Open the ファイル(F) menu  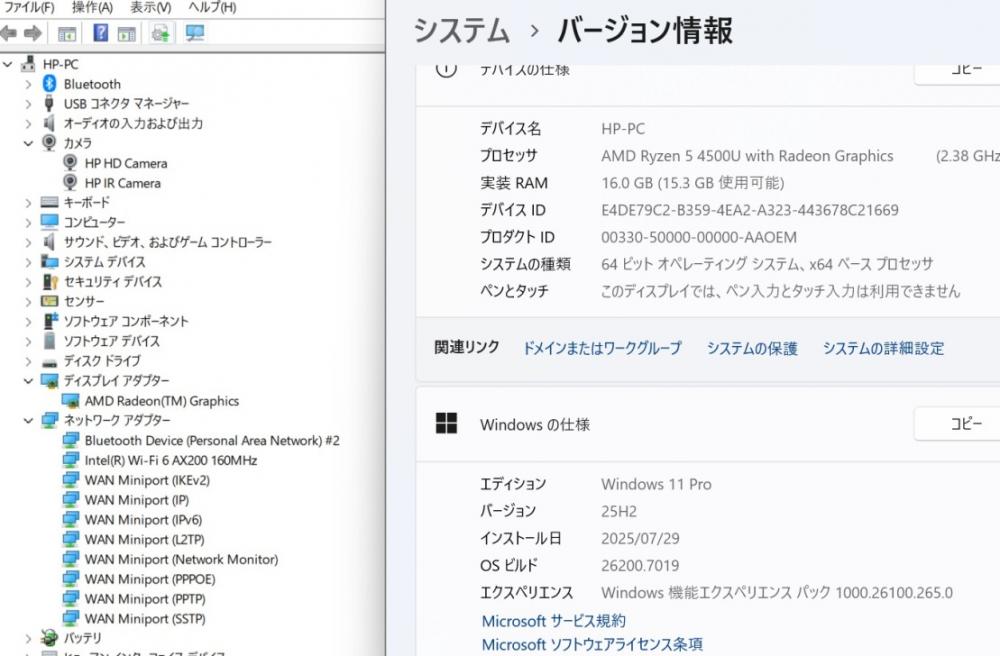pos(29,8)
